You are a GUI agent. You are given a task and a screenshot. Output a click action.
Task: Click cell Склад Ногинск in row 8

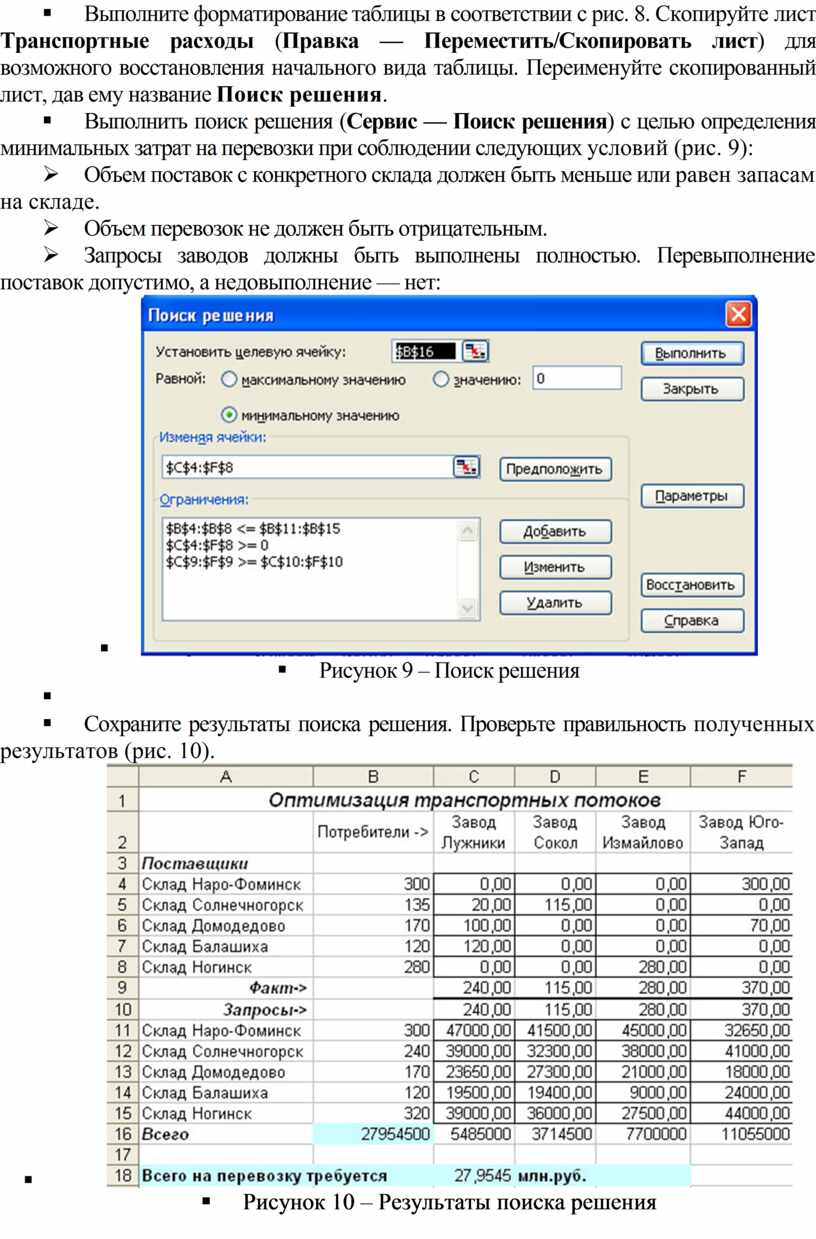(225, 967)
